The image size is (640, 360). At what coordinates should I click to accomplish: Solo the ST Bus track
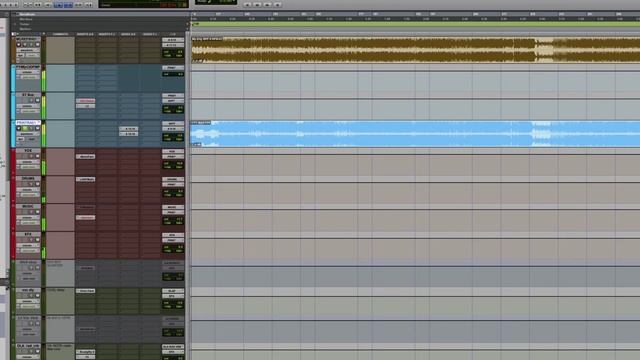click(31, 100)
